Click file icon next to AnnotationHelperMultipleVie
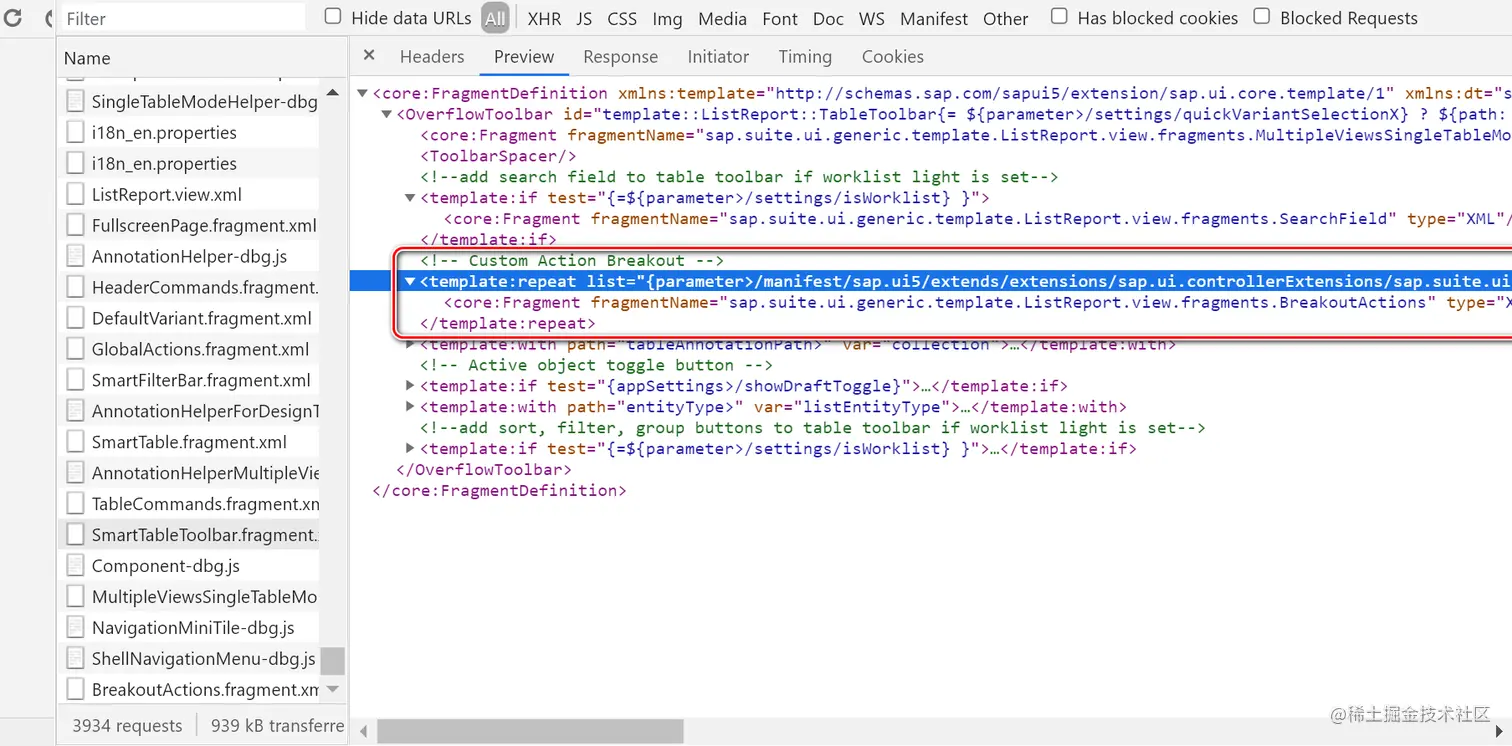 75,473
